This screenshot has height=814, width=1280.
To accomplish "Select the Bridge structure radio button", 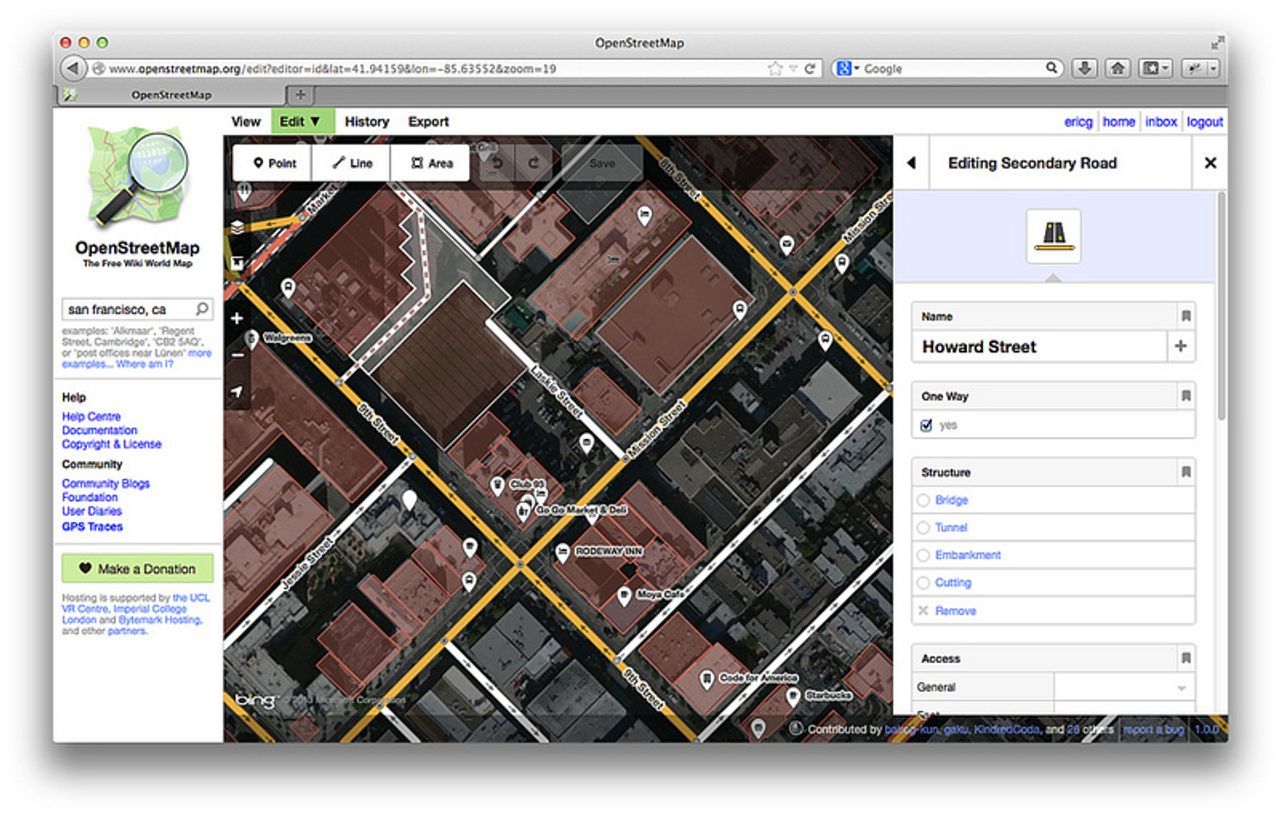I will click(x=923, y=500).
